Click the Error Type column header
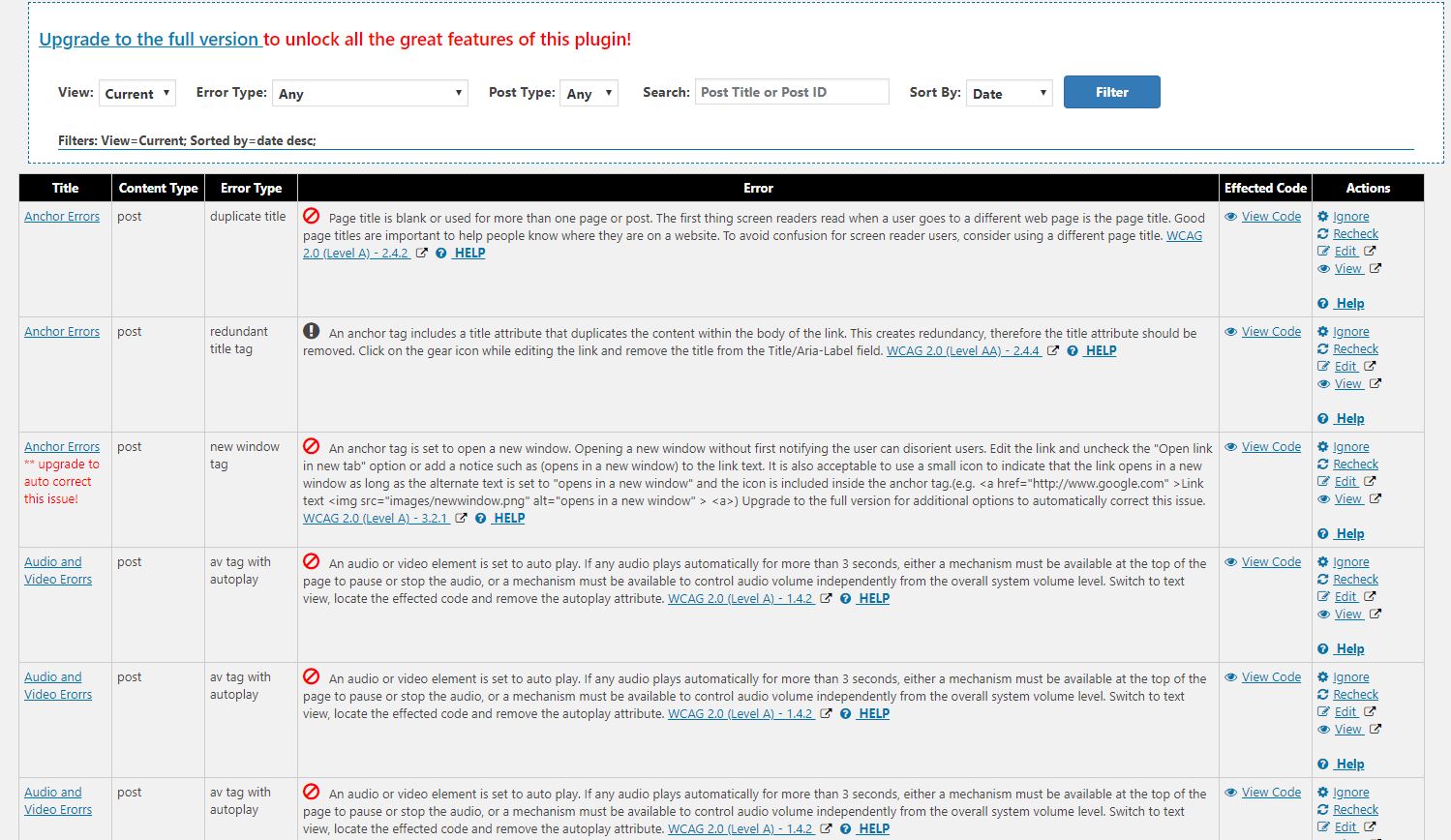1451x840 pixels. pos(251,188)
